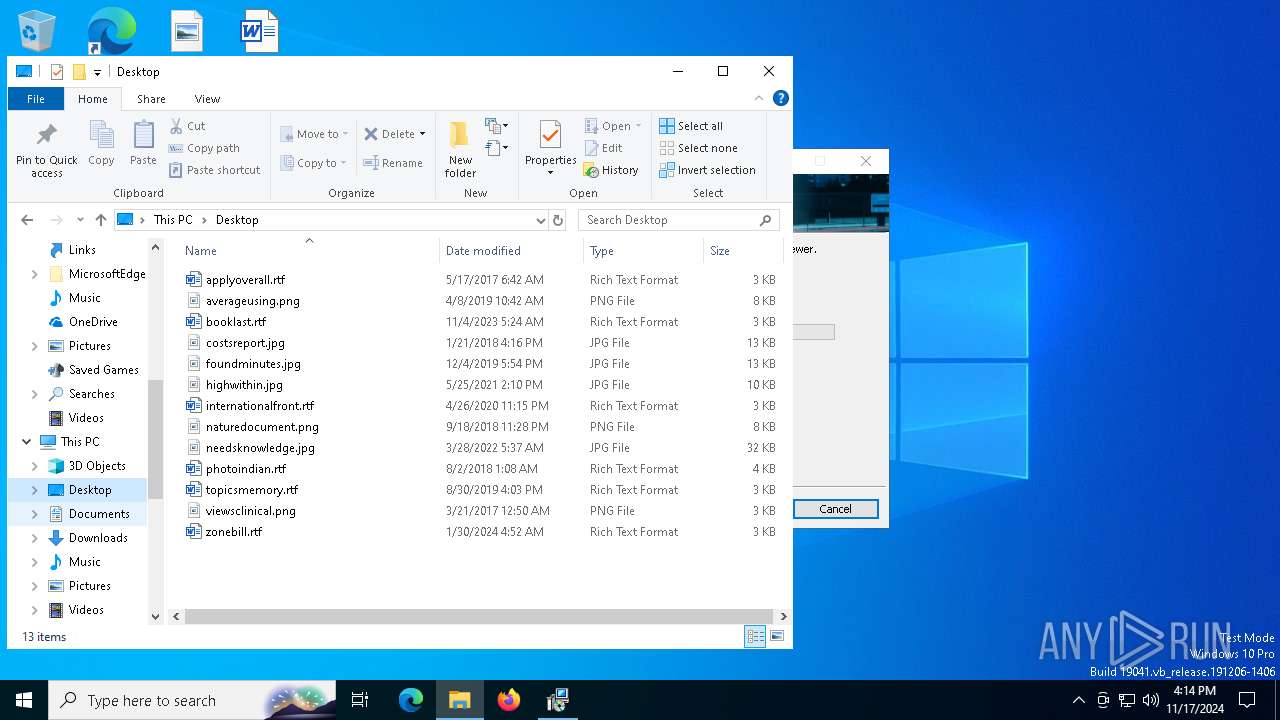Open Recycle Bin on desktop
This screenshot has width=1280, height=720.
[37, 32]
